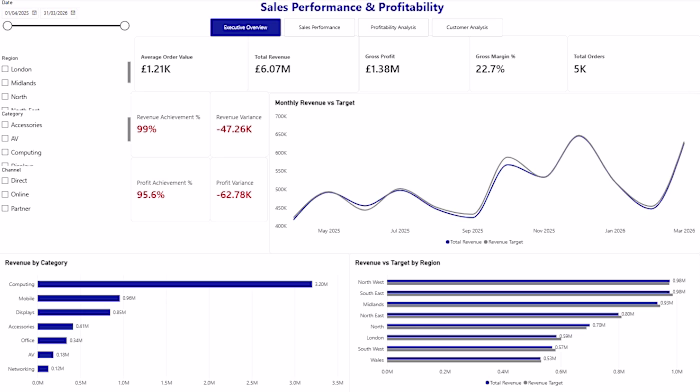Click the 0.70M value label for North

point(599,325)
